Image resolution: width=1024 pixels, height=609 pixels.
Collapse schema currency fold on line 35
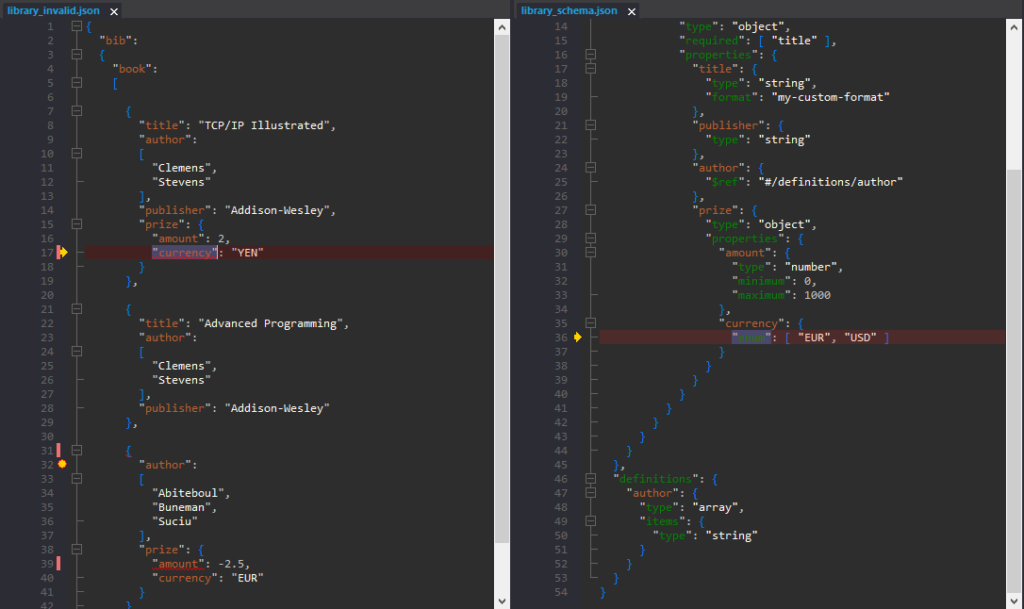pyautogui.click(x=590, y=323)
